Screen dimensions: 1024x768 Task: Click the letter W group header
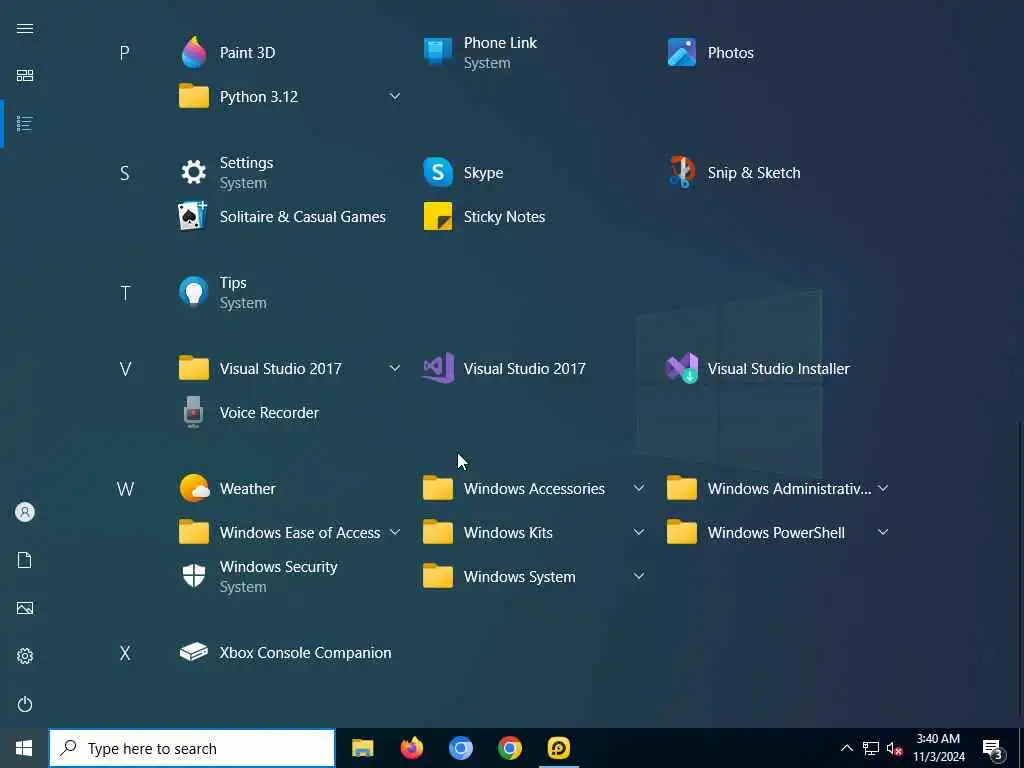point(125,489)
